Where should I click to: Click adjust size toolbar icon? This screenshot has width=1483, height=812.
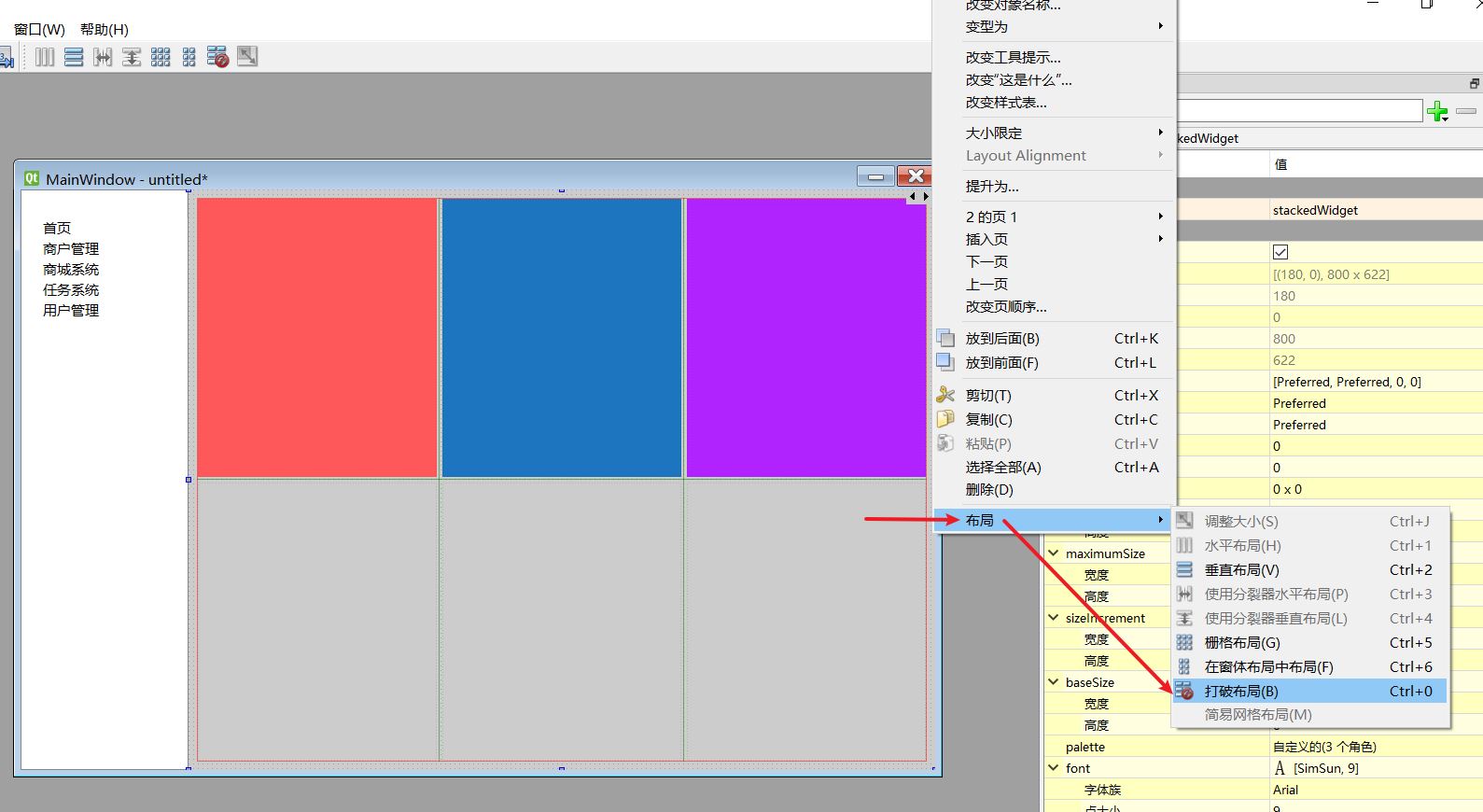(x=247, y=57)
